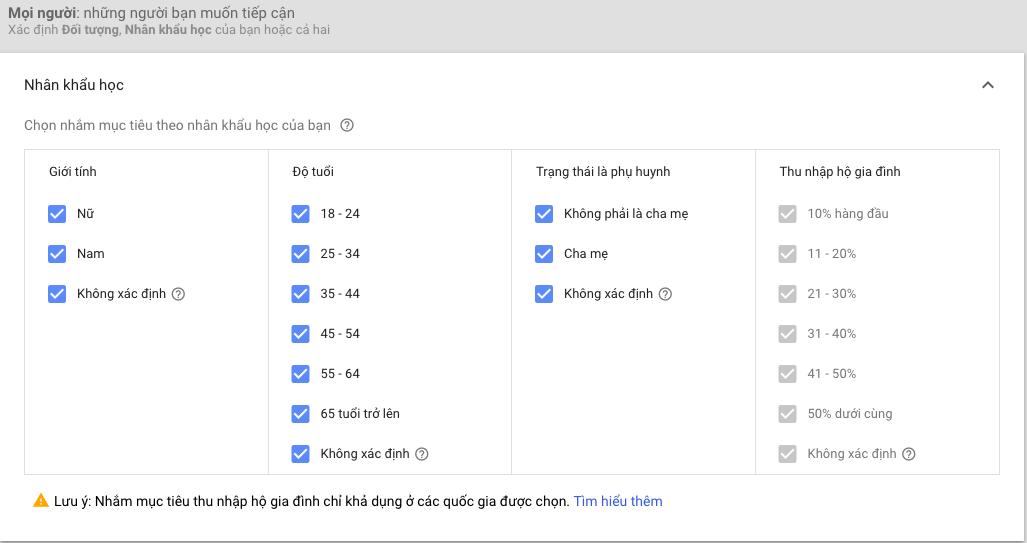Uncheck the 18 - 24 age checkbox
Screen dimensions: 1027x543
(x=301, y=214)
